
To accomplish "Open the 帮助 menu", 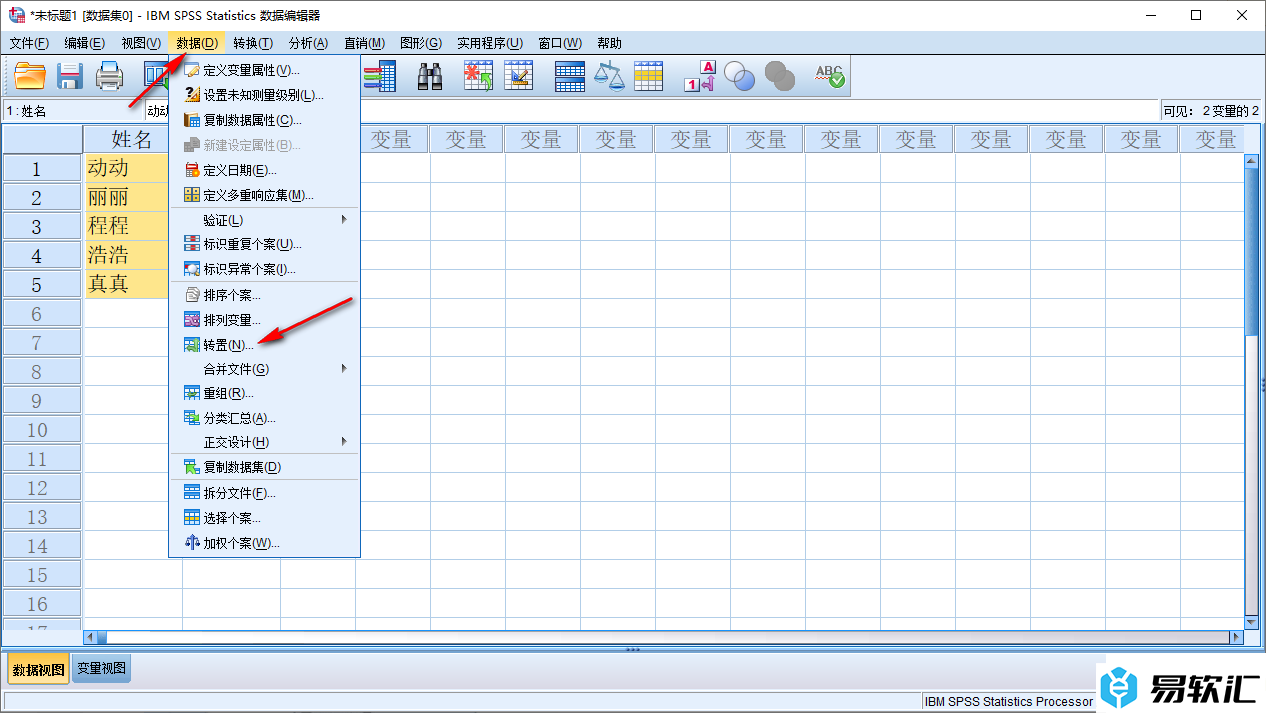I will click(x=609, y=43).
